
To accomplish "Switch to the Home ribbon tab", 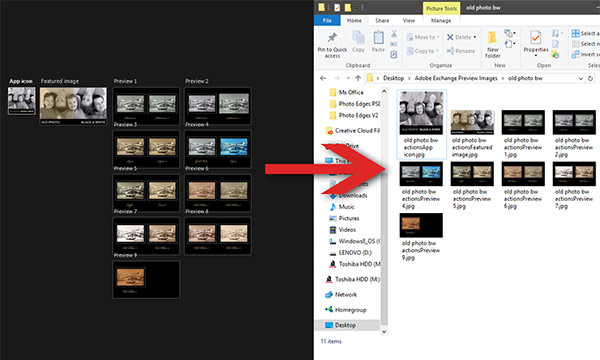I will coord(354,20).
